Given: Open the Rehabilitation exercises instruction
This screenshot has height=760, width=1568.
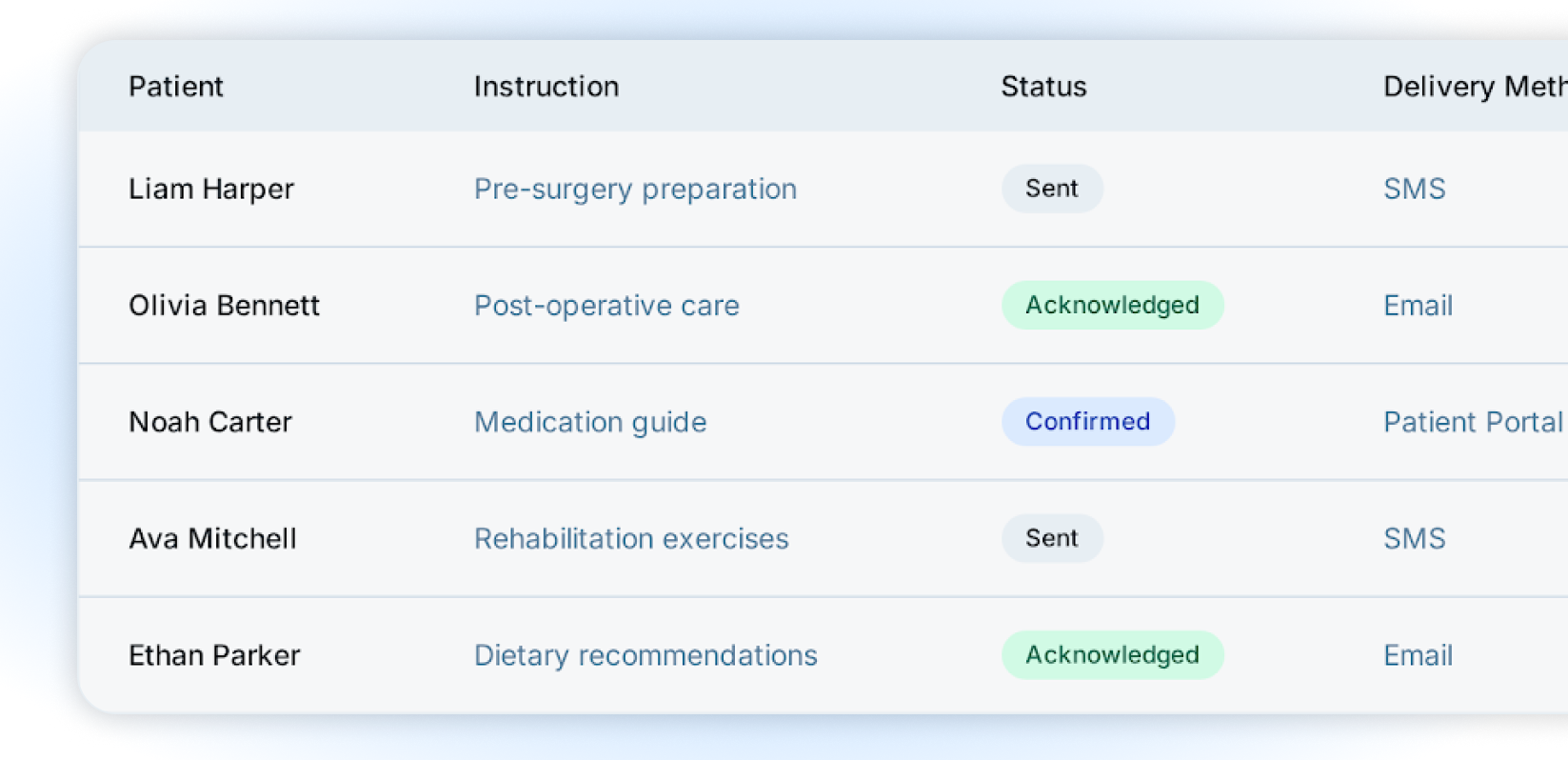Looking at the screenshot, I should [631, 538].
